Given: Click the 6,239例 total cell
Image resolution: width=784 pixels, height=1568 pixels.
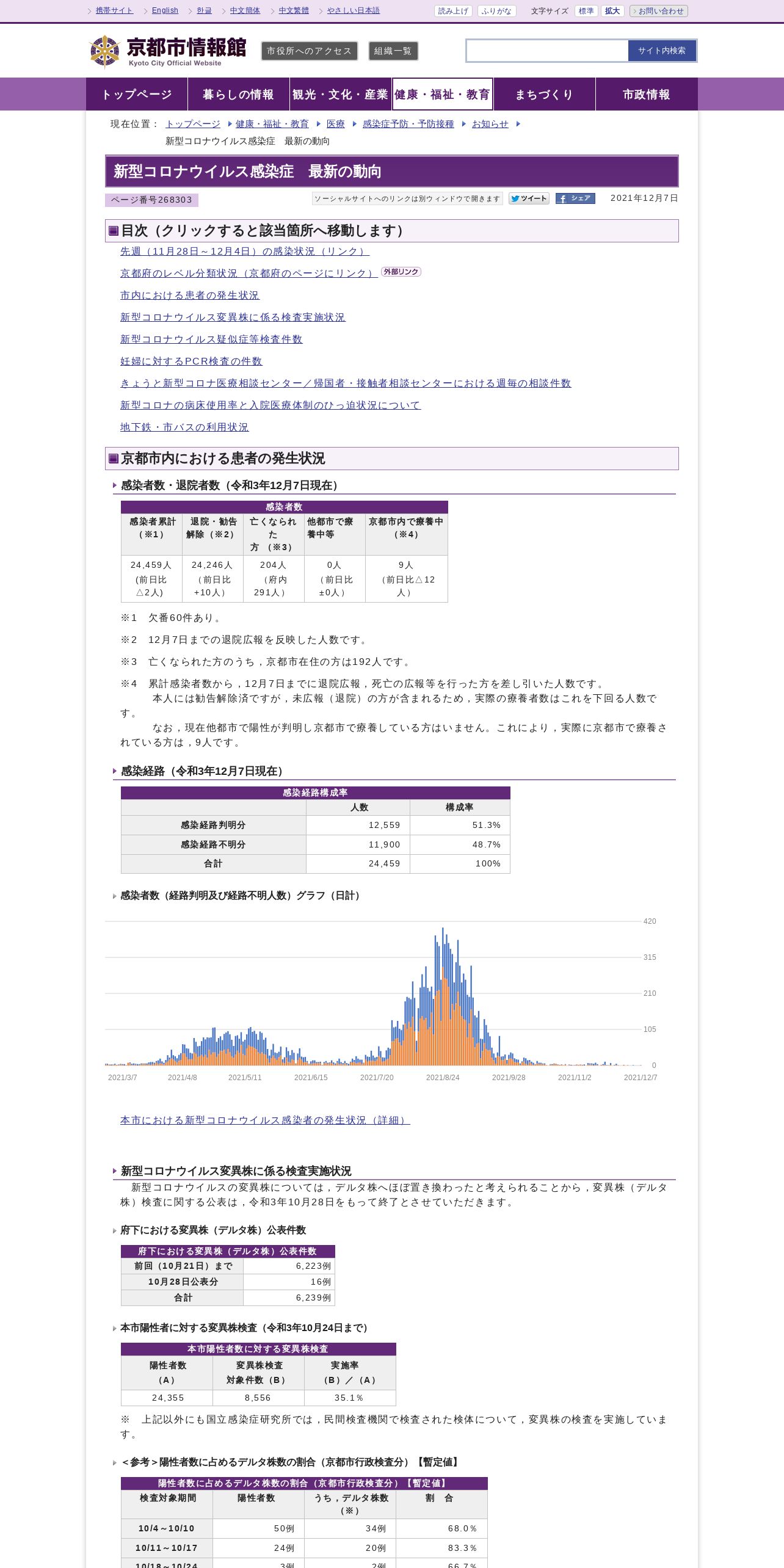Looking at the screenshot, I should coord(289,1298).
